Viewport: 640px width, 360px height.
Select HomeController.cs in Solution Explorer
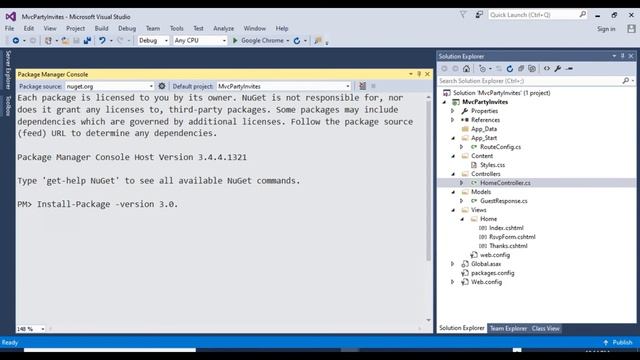click(505, 183)
